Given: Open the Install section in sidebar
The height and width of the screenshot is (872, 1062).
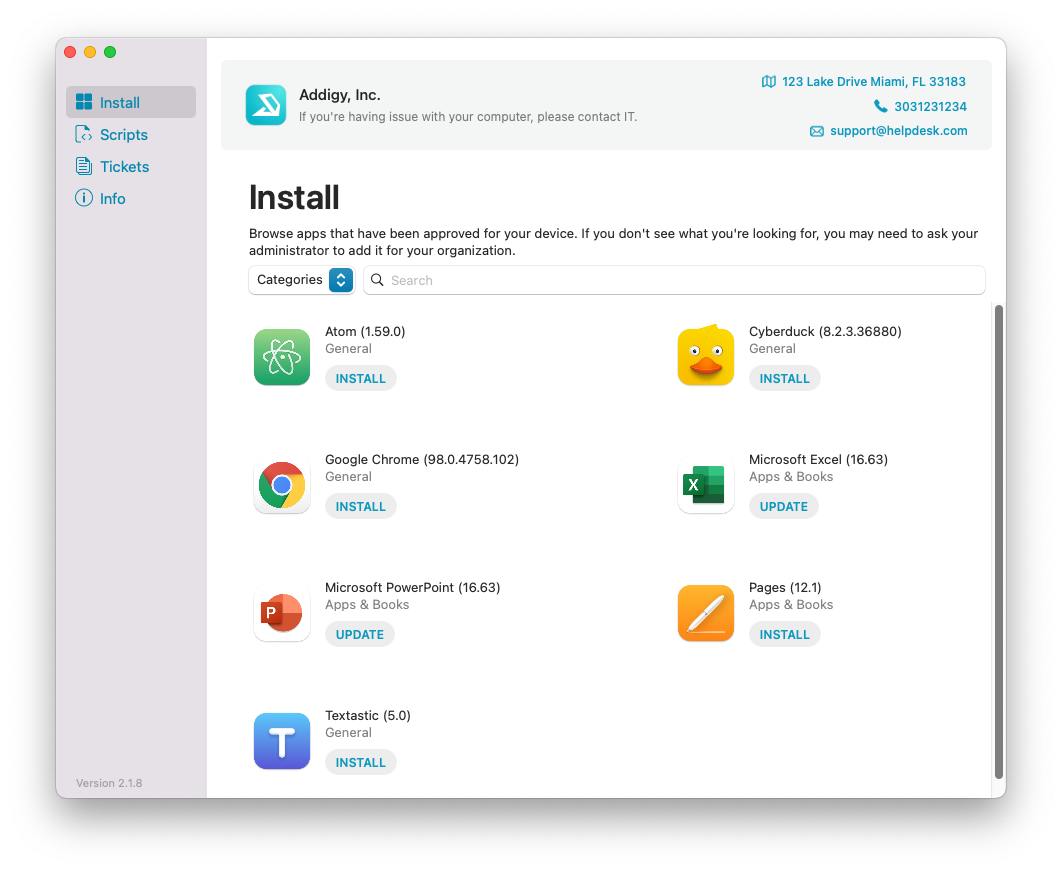Looking at the screenshot, I should (x=131, y=102).
